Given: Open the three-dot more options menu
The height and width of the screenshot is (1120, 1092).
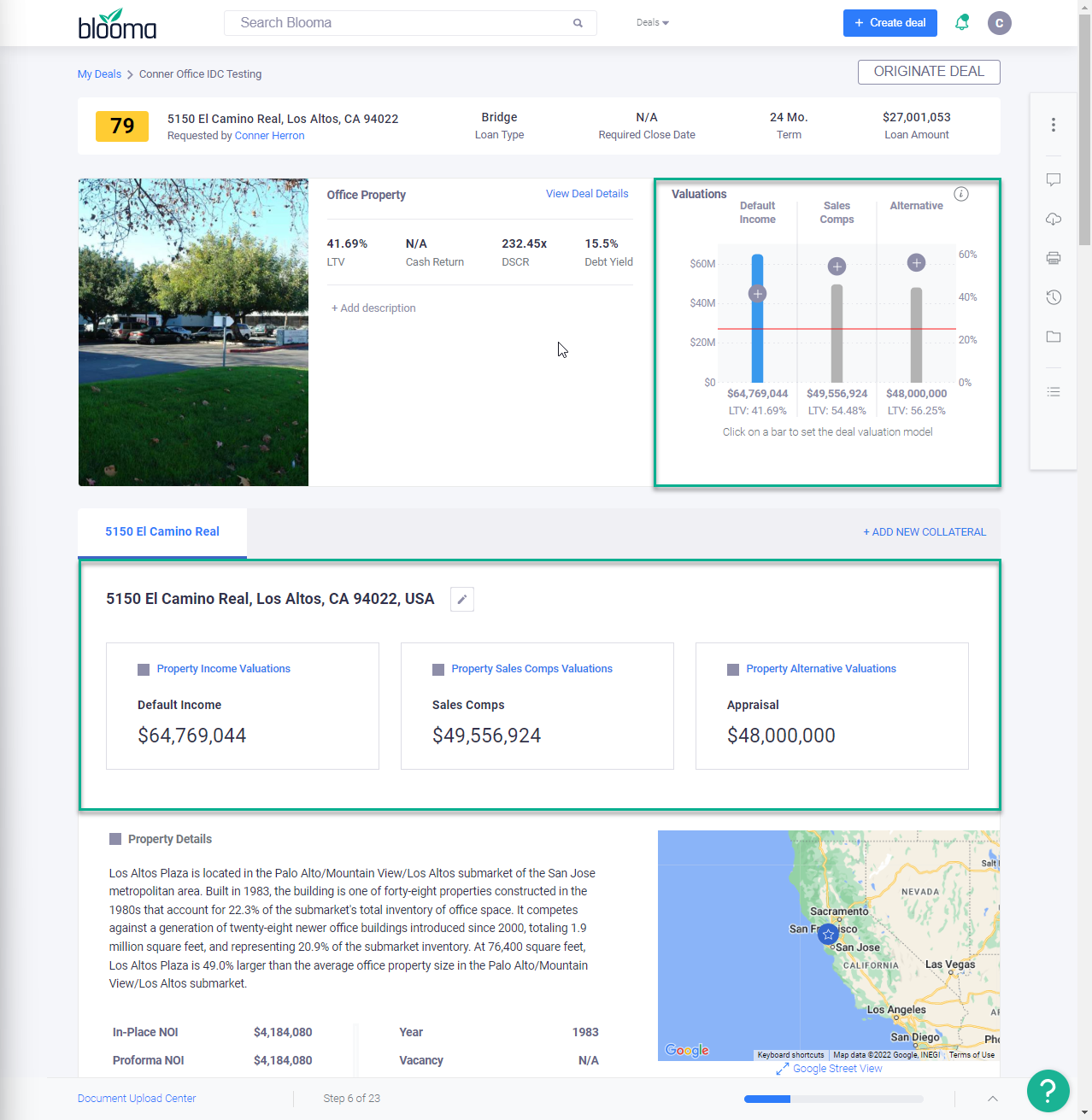Looking at the screenshot, I should coord(1054,126).
